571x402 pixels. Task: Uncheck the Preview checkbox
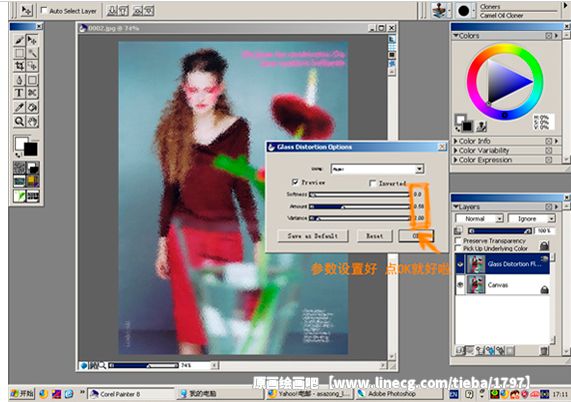(x=295, y=182)
